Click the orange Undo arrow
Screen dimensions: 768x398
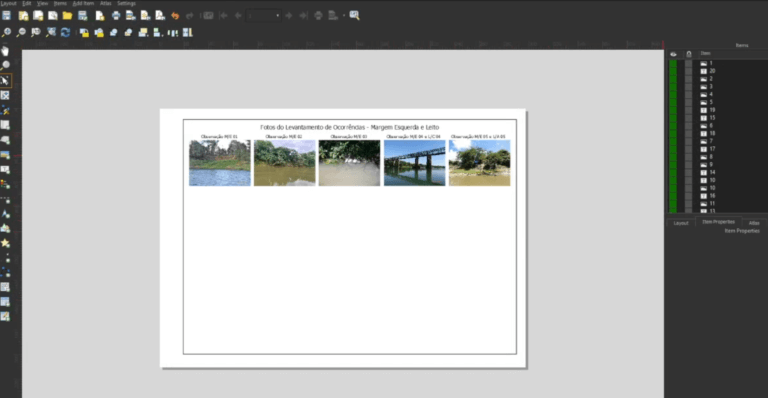click(175, 16)
